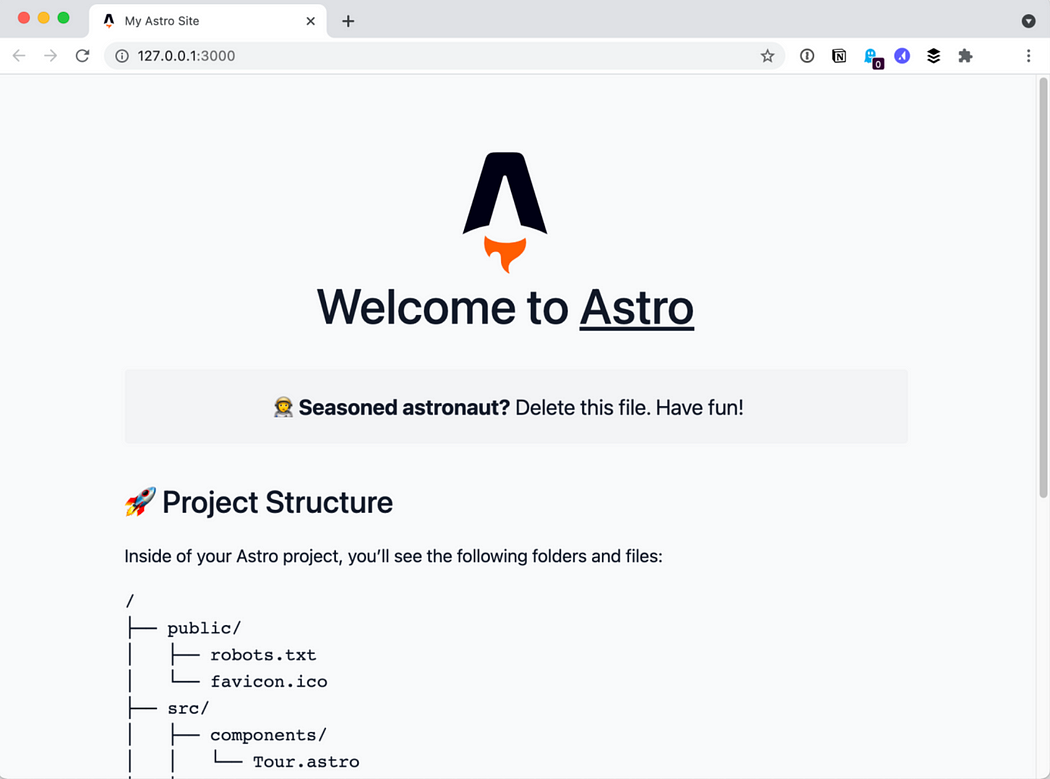Bookmark this page with the star icon
Screen dimensions: 1050x779
point(767,56)
